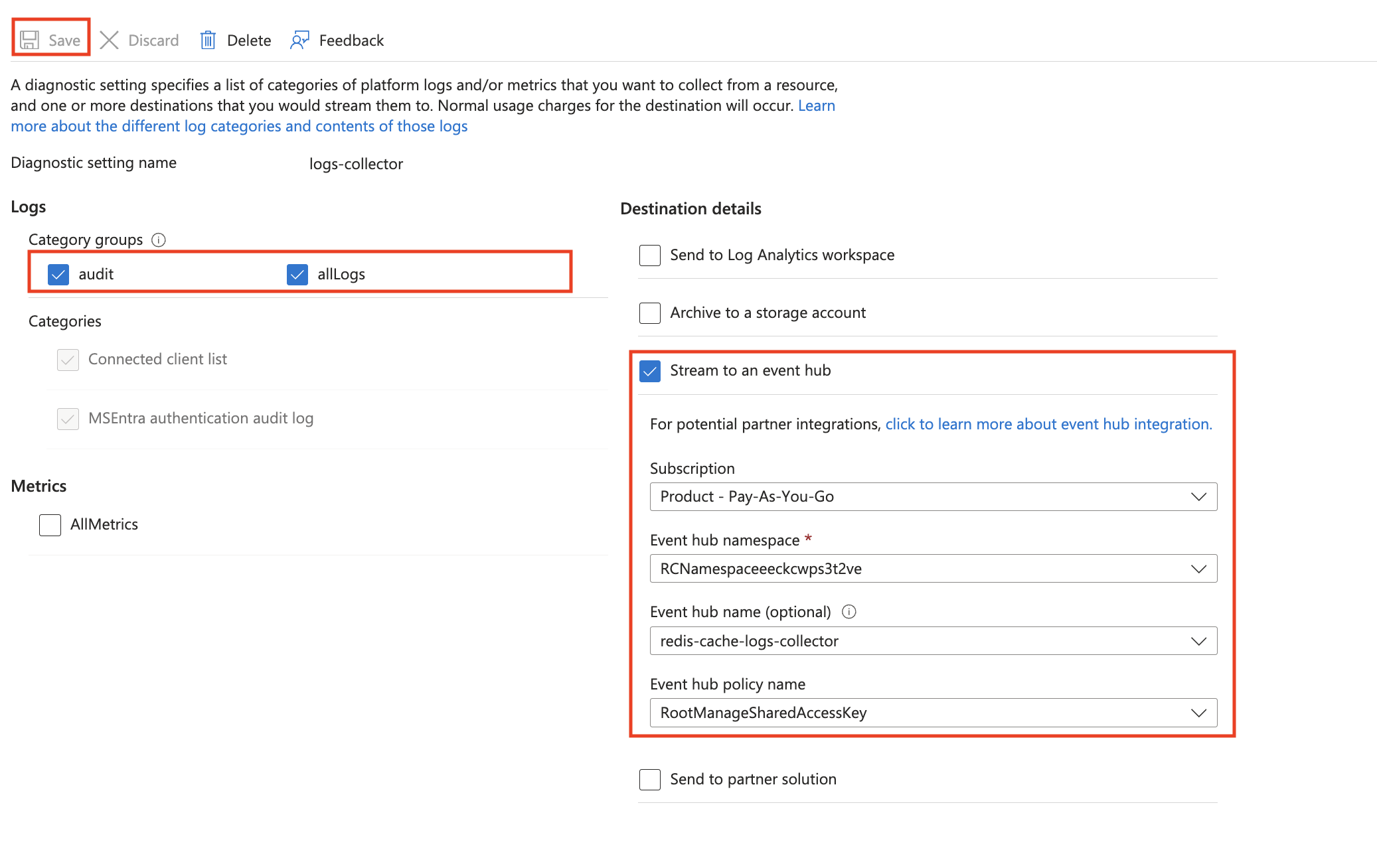
Task: Open the Subscription dropdown
Action: click(x=933, y=497)
